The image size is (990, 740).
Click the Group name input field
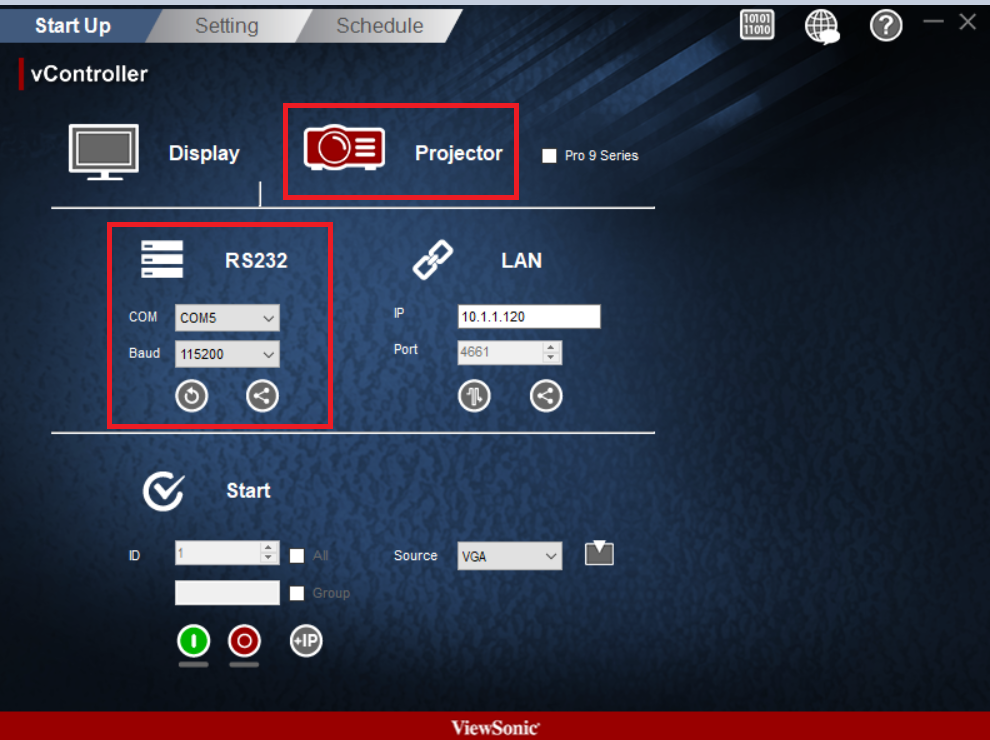227,593
